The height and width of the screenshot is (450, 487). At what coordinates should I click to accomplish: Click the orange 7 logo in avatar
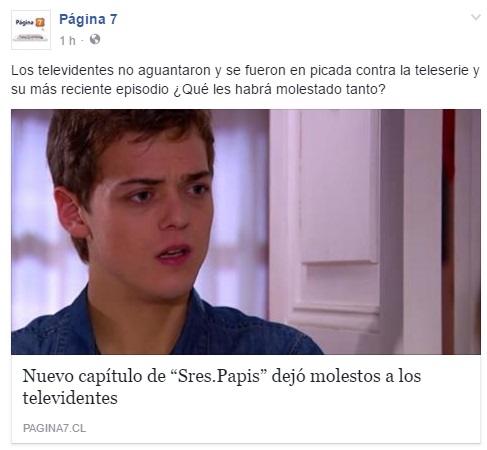40,23
